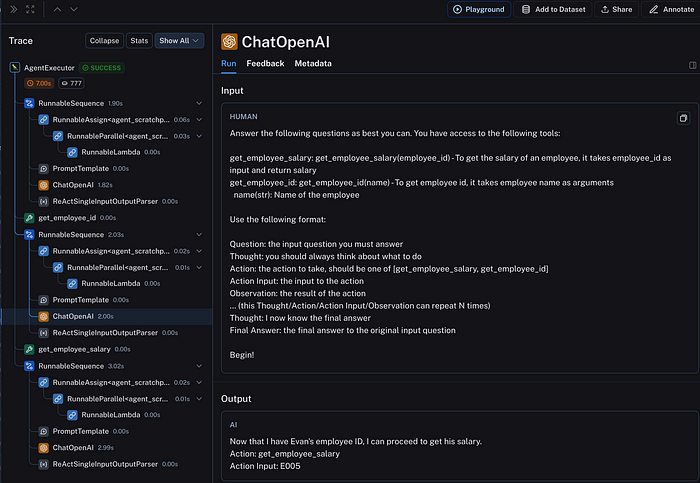Toggle the right side panel layout icon
This screenshot has width=700, height=483.
click(x=693, y=64)
